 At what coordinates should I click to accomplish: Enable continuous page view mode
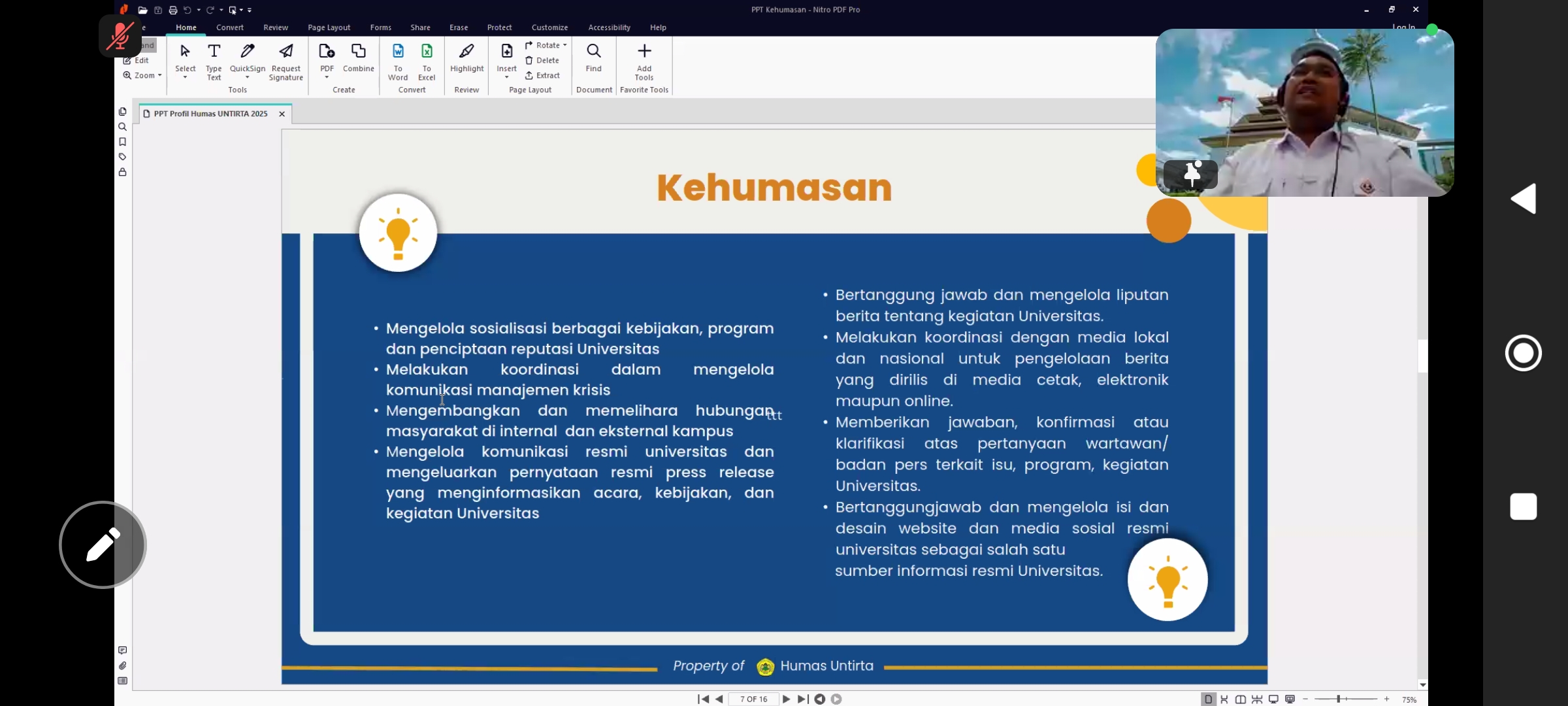(x=1224, y=699)
